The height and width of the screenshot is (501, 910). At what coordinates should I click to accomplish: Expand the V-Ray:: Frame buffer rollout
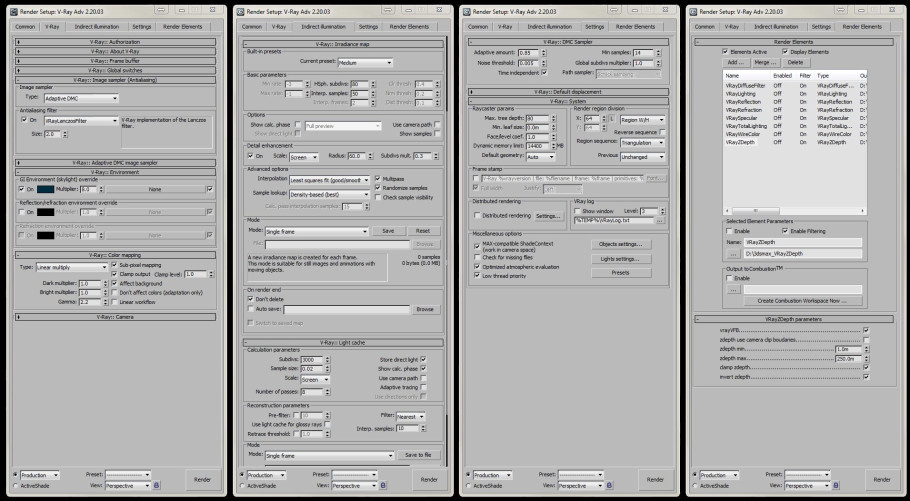click(115, 61)
